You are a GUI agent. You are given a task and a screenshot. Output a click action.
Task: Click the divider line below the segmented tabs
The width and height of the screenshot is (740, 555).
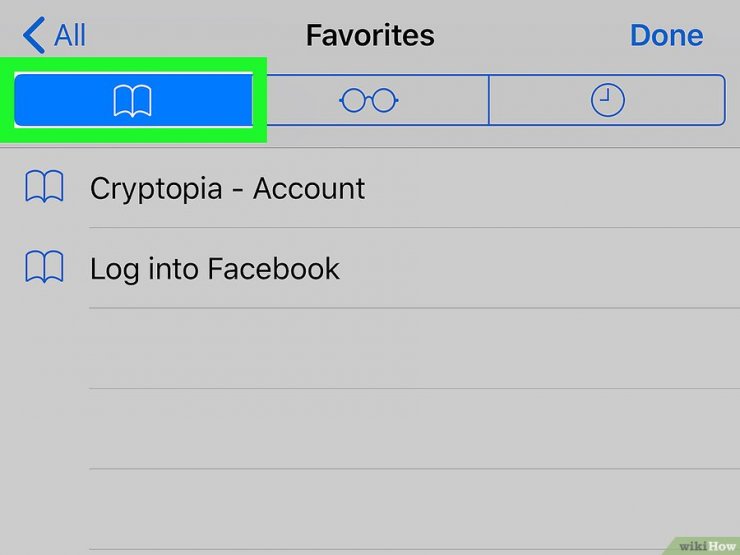pyautogui.click(x=370, y=148)
